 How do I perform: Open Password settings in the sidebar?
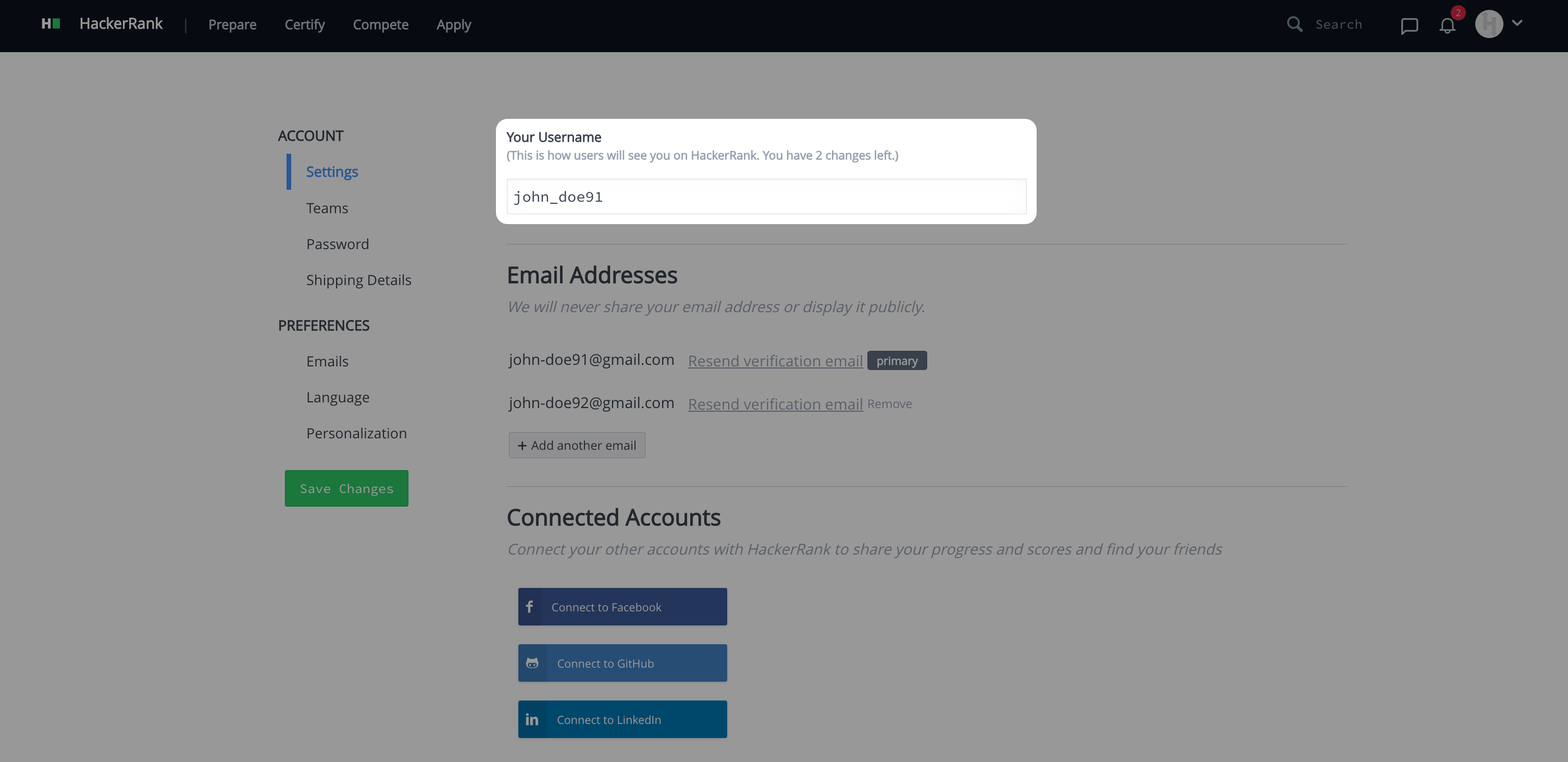pyautogui.click(x=338, y=244)
